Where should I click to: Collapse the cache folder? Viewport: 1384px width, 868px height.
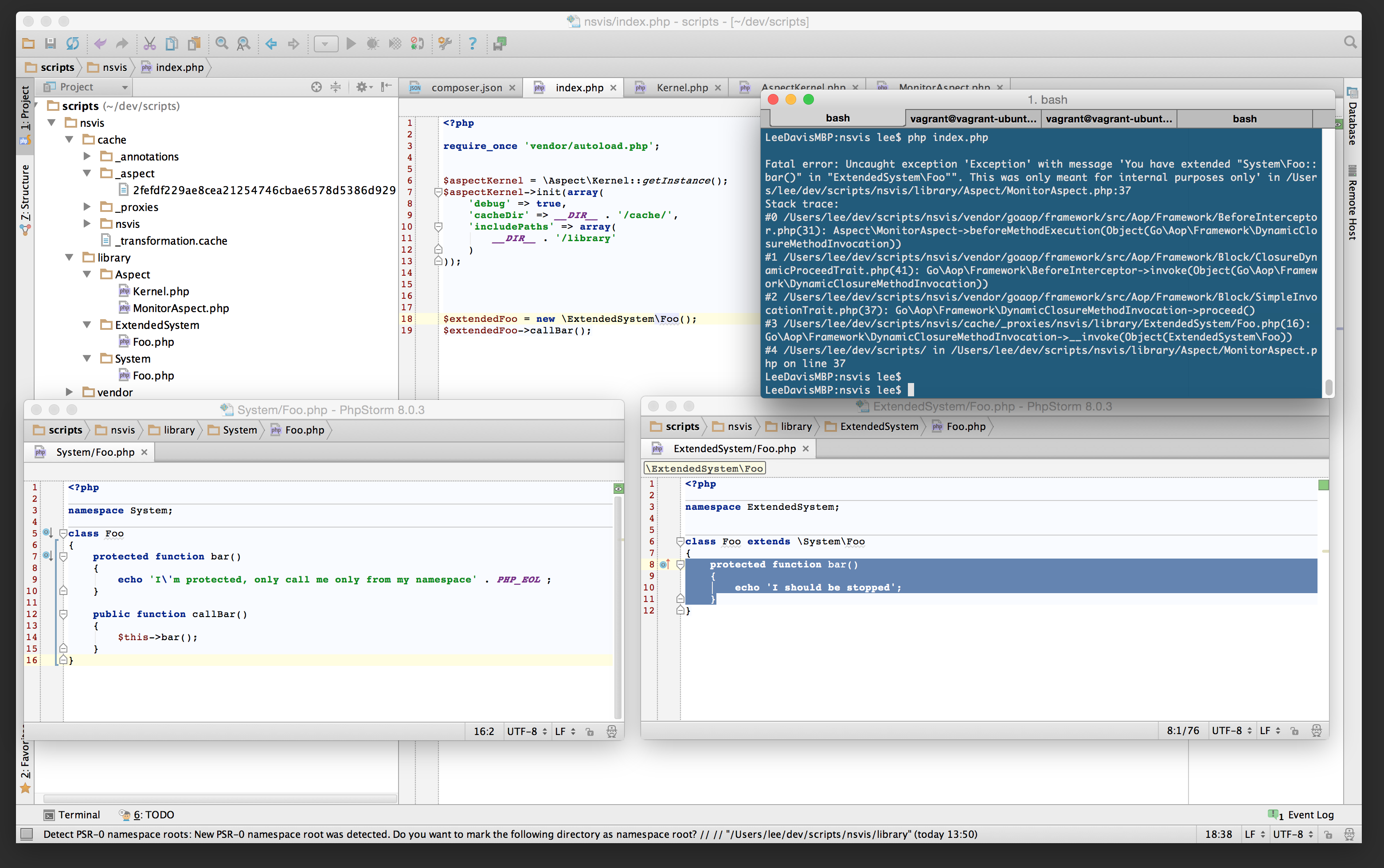[x=70, y=140]
